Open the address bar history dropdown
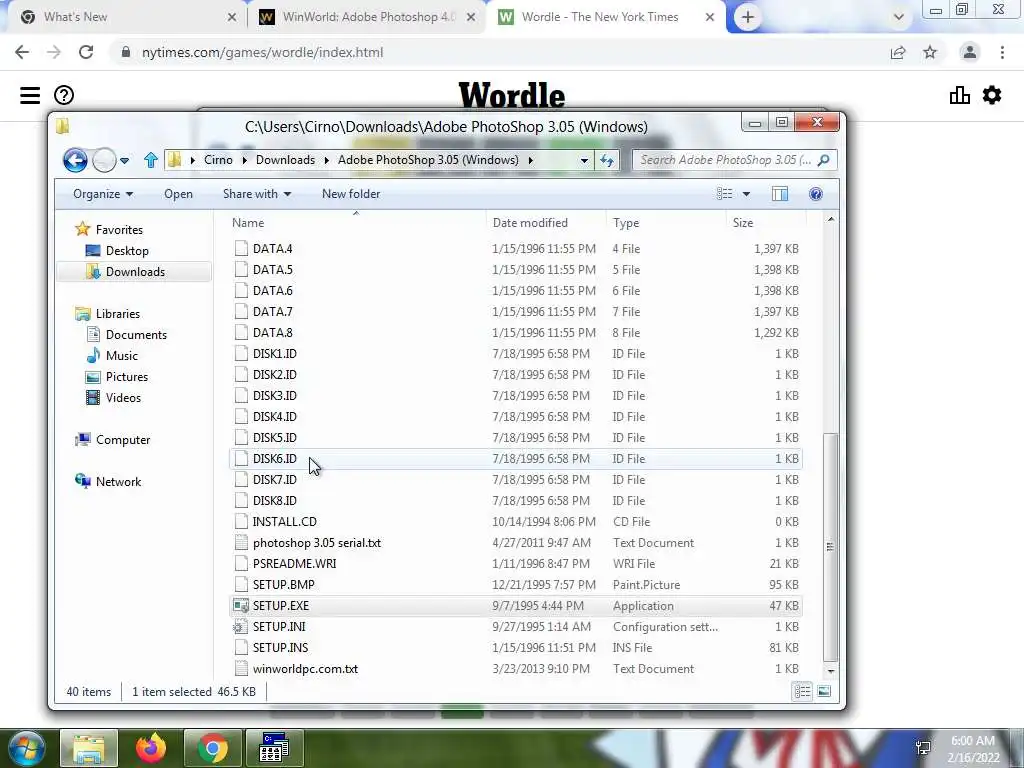The height and width of the screenshot is (768, 1024). 584,160
